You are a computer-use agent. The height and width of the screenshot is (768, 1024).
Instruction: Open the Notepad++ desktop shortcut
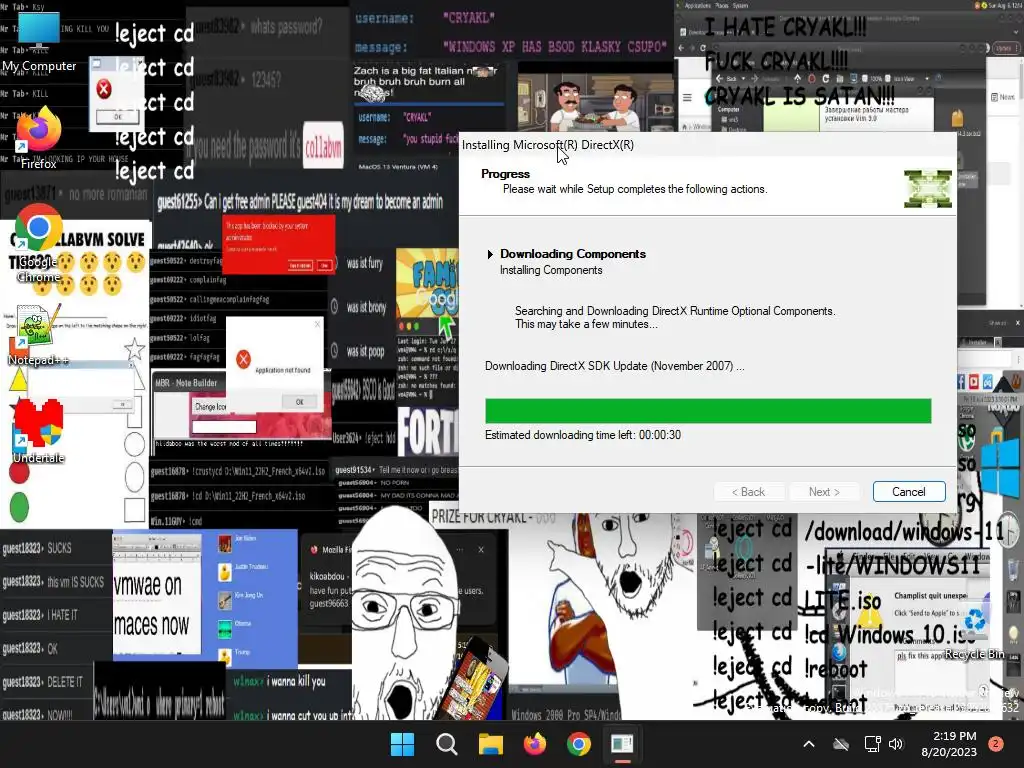(x=38, y=334)
